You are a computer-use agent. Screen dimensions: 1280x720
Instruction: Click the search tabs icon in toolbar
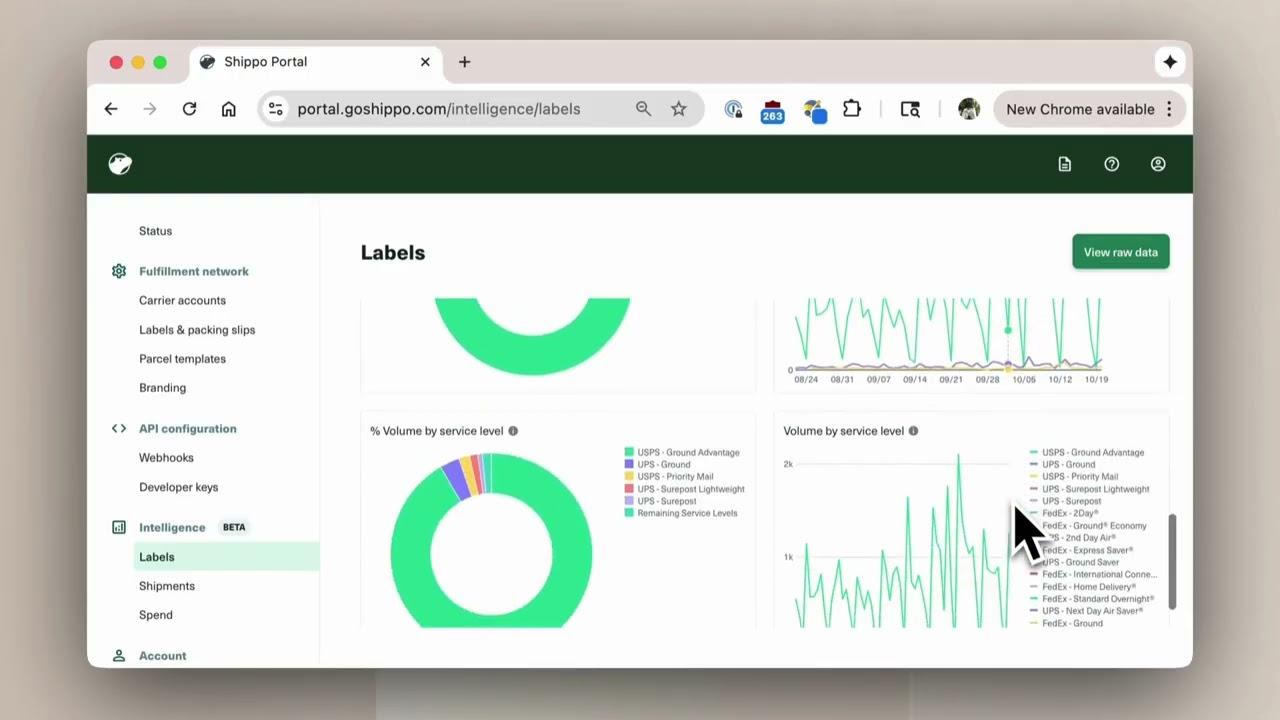[910, 109]
